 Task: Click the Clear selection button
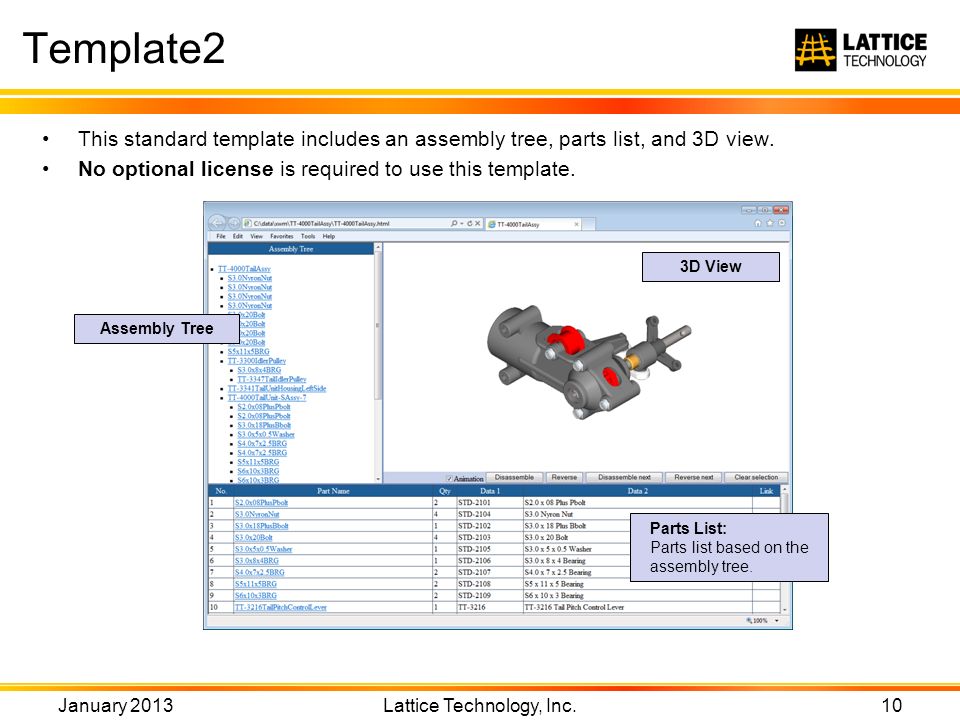[756, 478]
